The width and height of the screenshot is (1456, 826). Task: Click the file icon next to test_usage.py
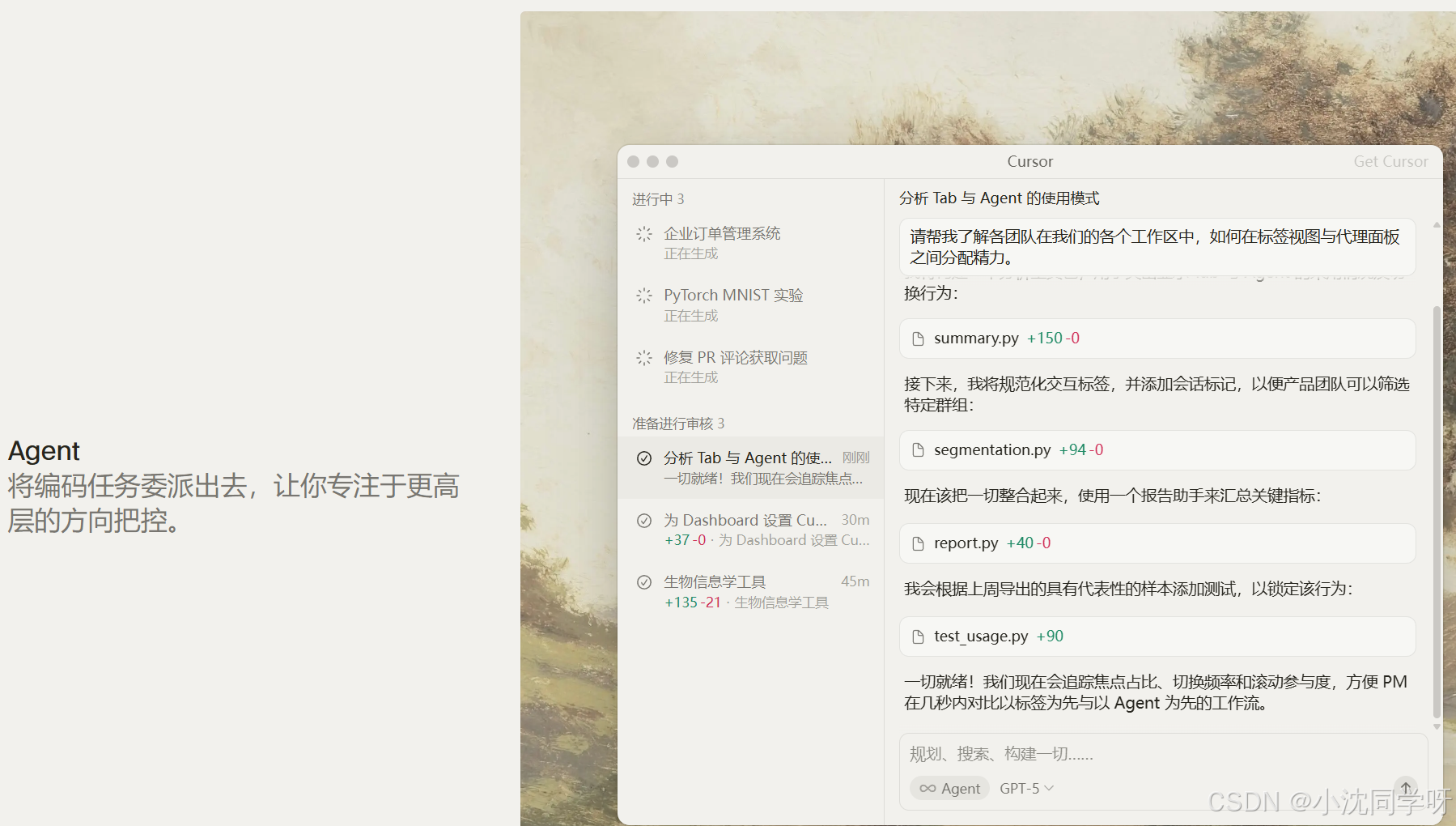[x=918, y=637]
